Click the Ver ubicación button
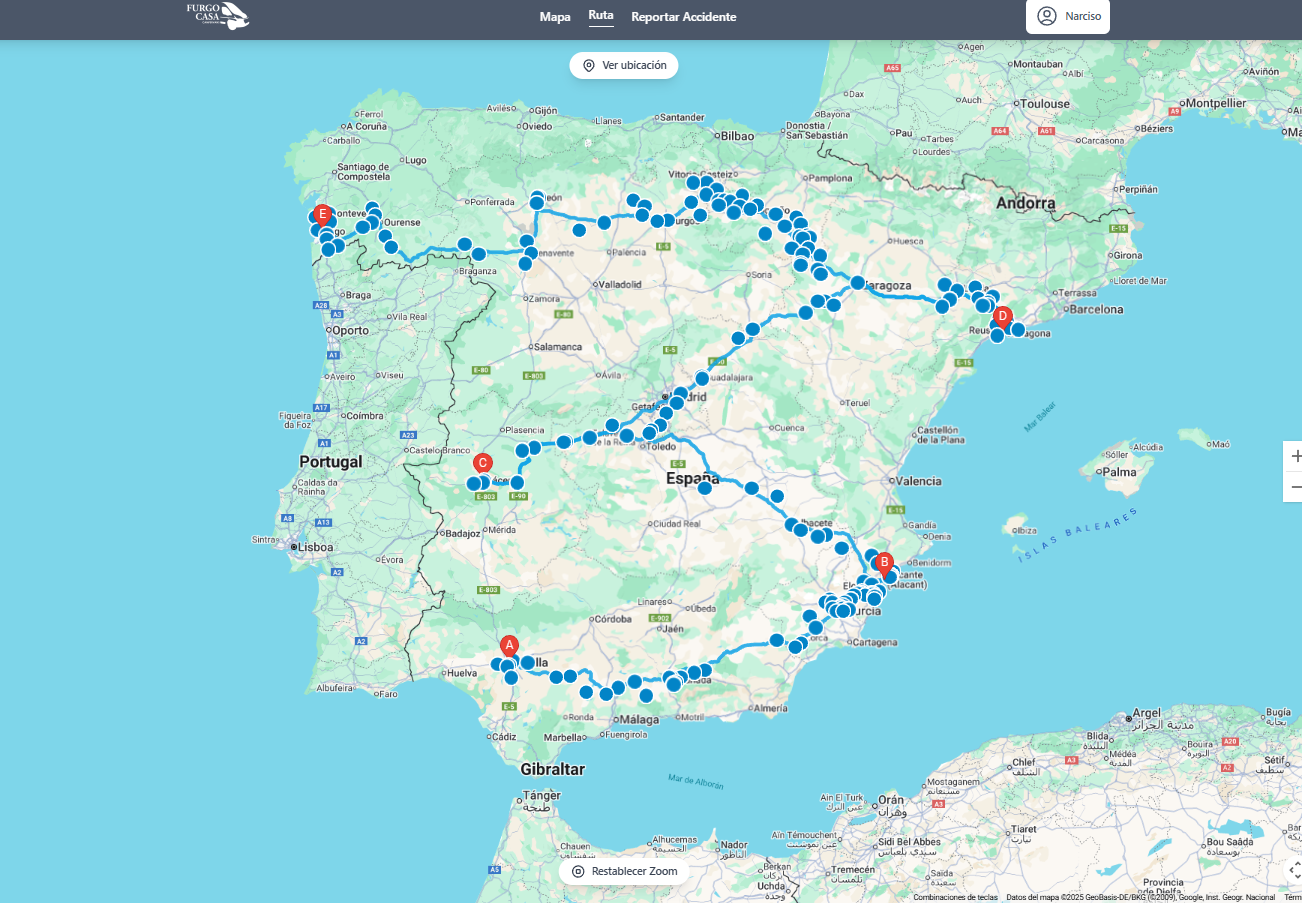 coord(624,65)
